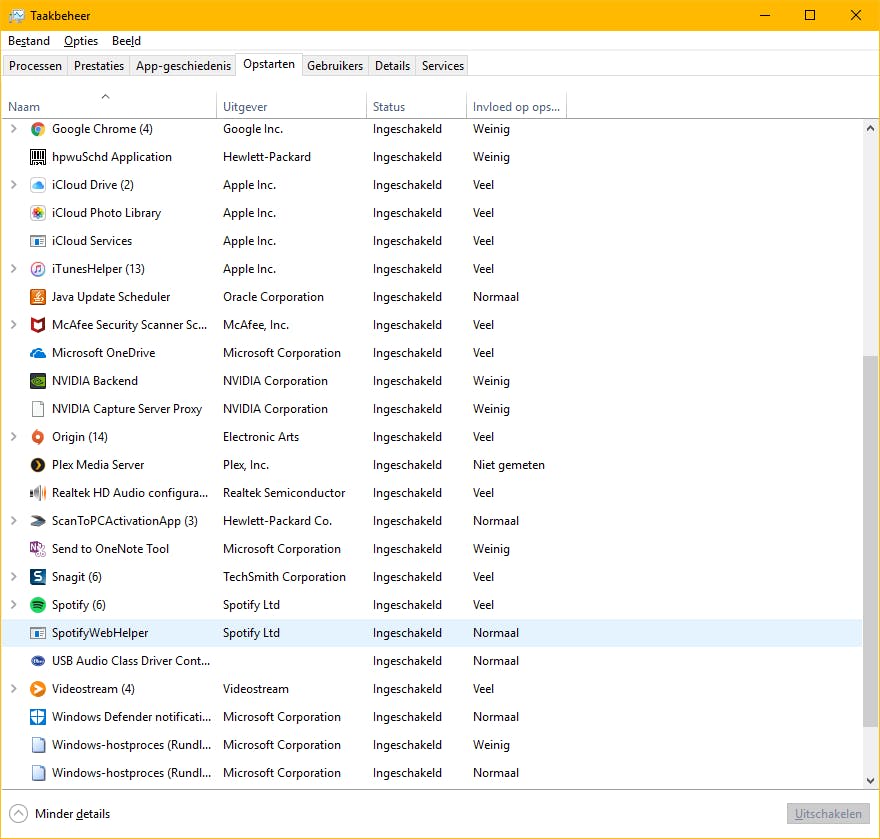Click the USB Audio Class Driver icon

point(38,661)
